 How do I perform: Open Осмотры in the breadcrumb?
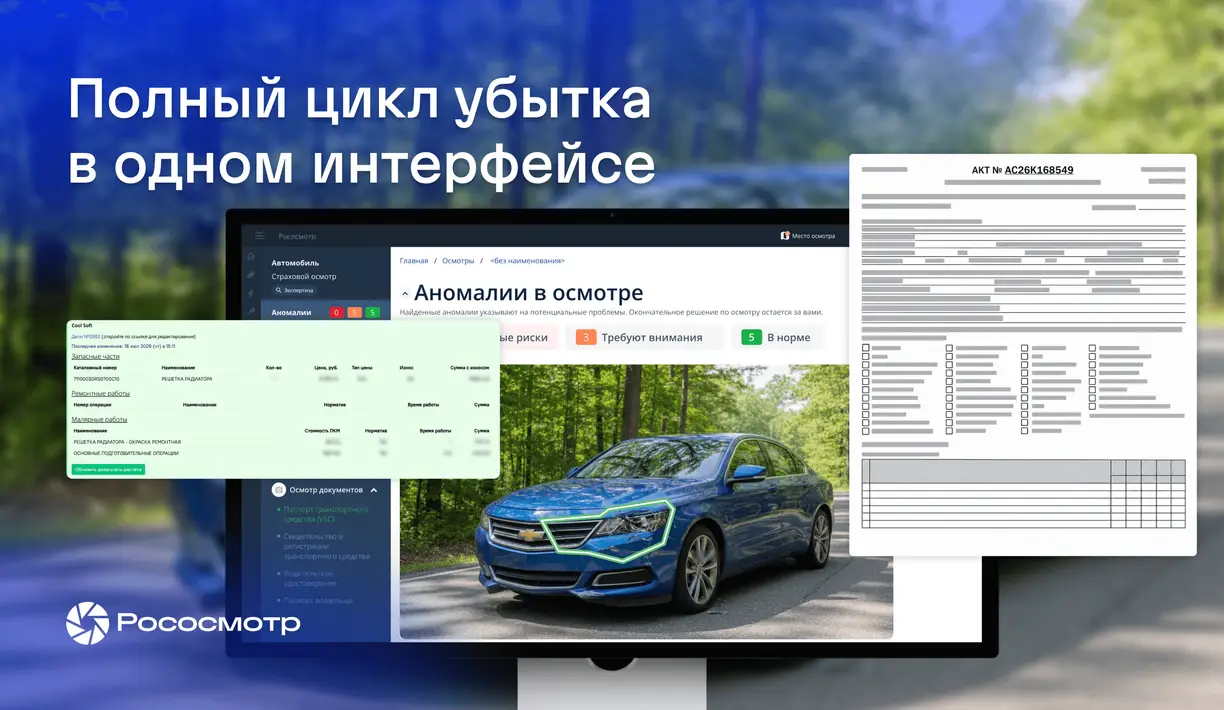458,260
